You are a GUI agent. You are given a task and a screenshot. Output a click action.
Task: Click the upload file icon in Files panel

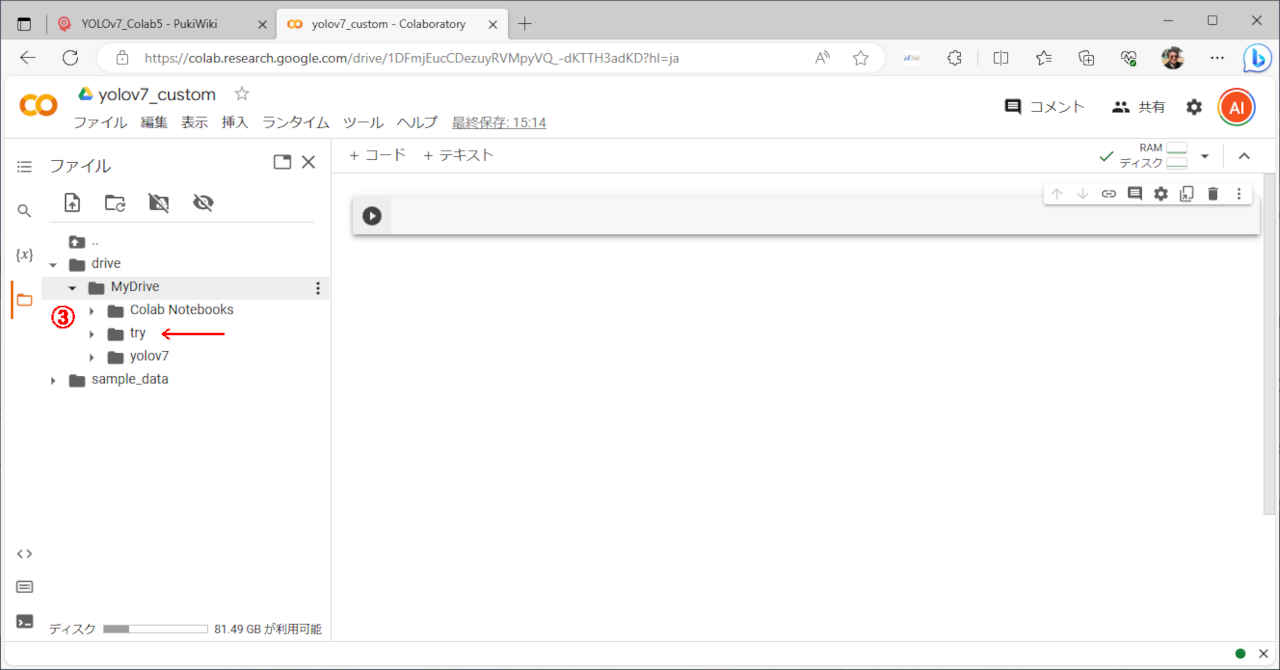tap(72, 203)
